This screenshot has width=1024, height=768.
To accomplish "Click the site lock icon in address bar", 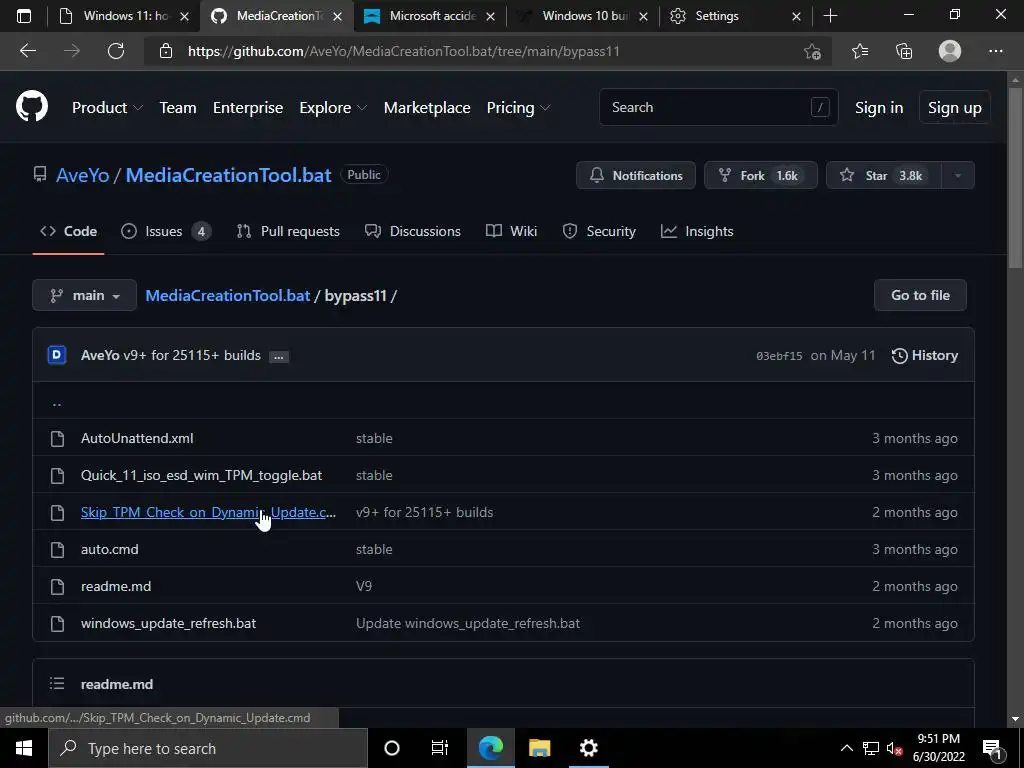I will [166, 51].
